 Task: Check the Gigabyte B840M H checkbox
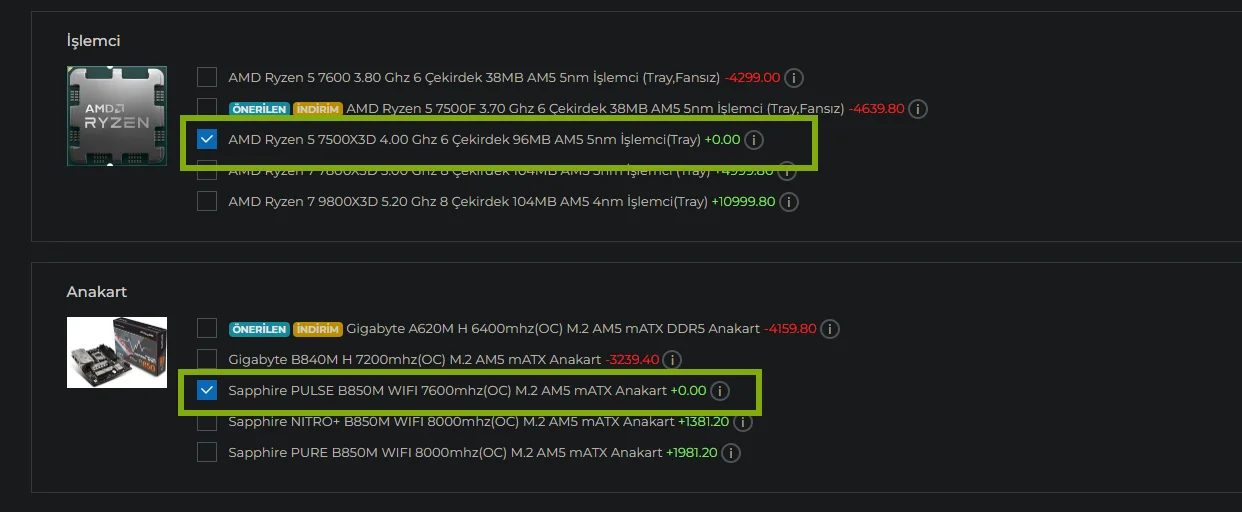click(207, 359)
